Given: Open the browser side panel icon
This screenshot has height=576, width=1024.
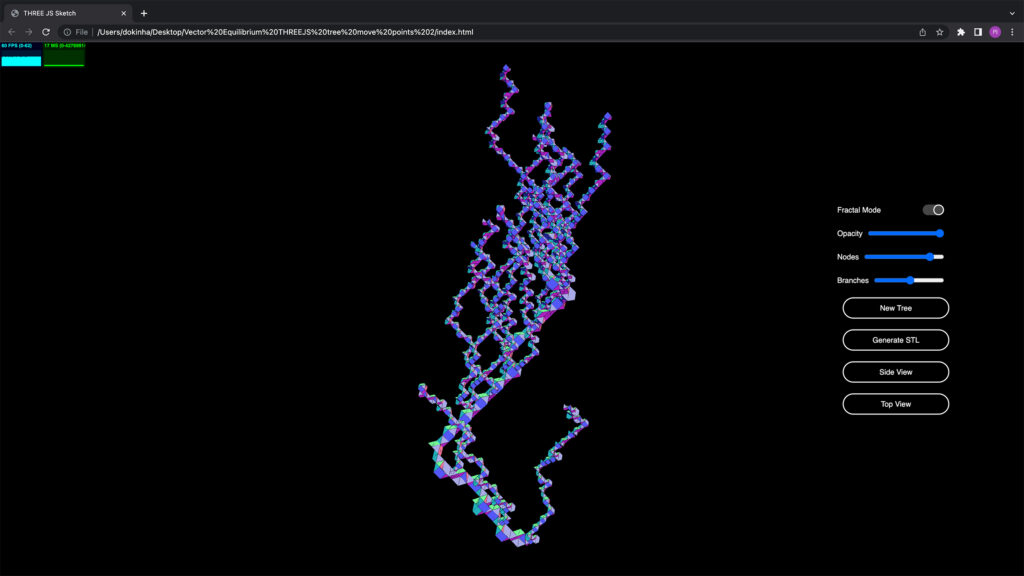Looking at the screenshot, I should pos(978,32).
